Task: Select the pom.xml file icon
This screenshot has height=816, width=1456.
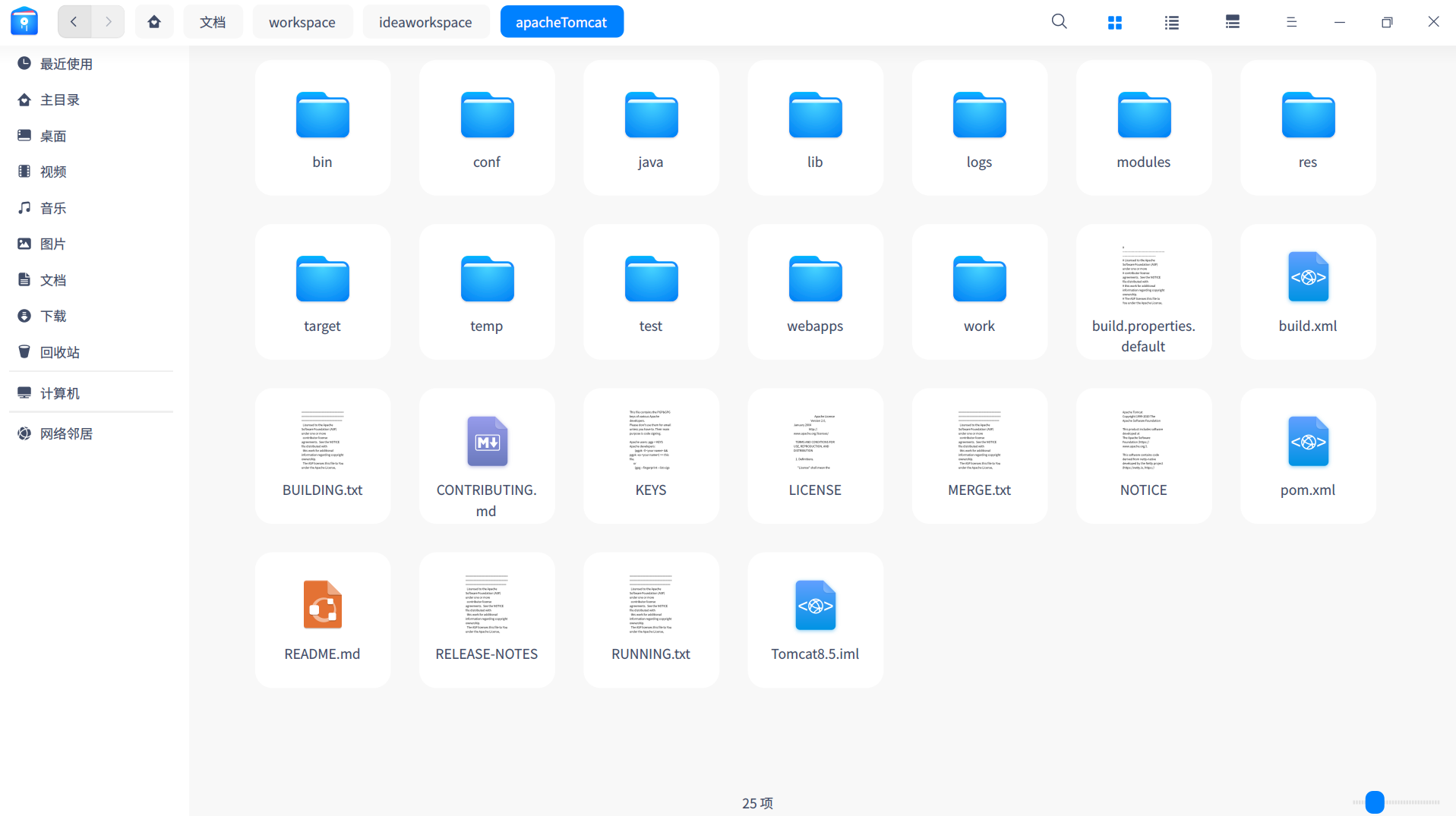Action: (x=1308, y=441)
